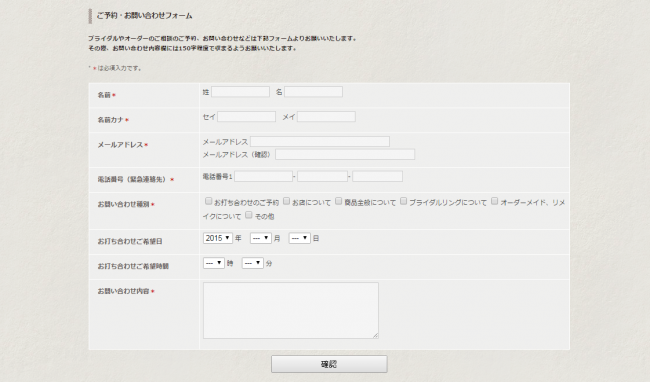Click the first 電話番号1 box
The width and height of the screenshot is (650, 382).
click(x=263, y=176)
